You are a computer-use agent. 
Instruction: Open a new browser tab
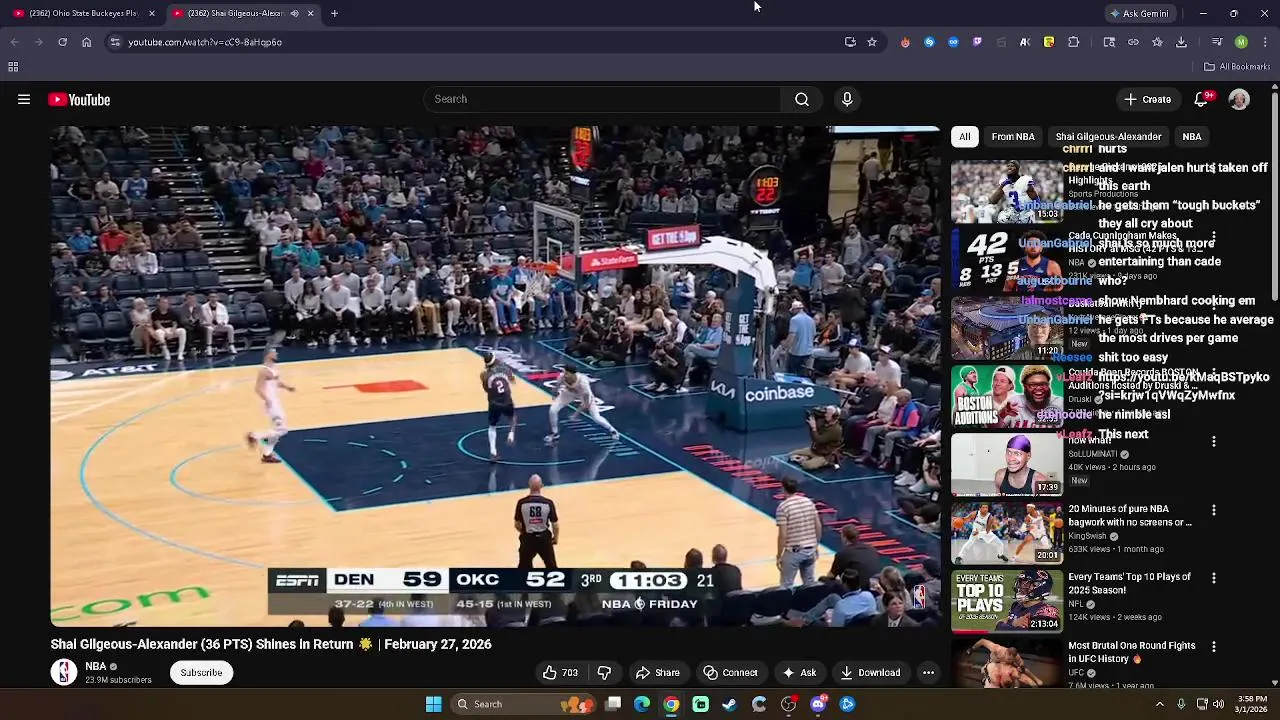[334, 13]
